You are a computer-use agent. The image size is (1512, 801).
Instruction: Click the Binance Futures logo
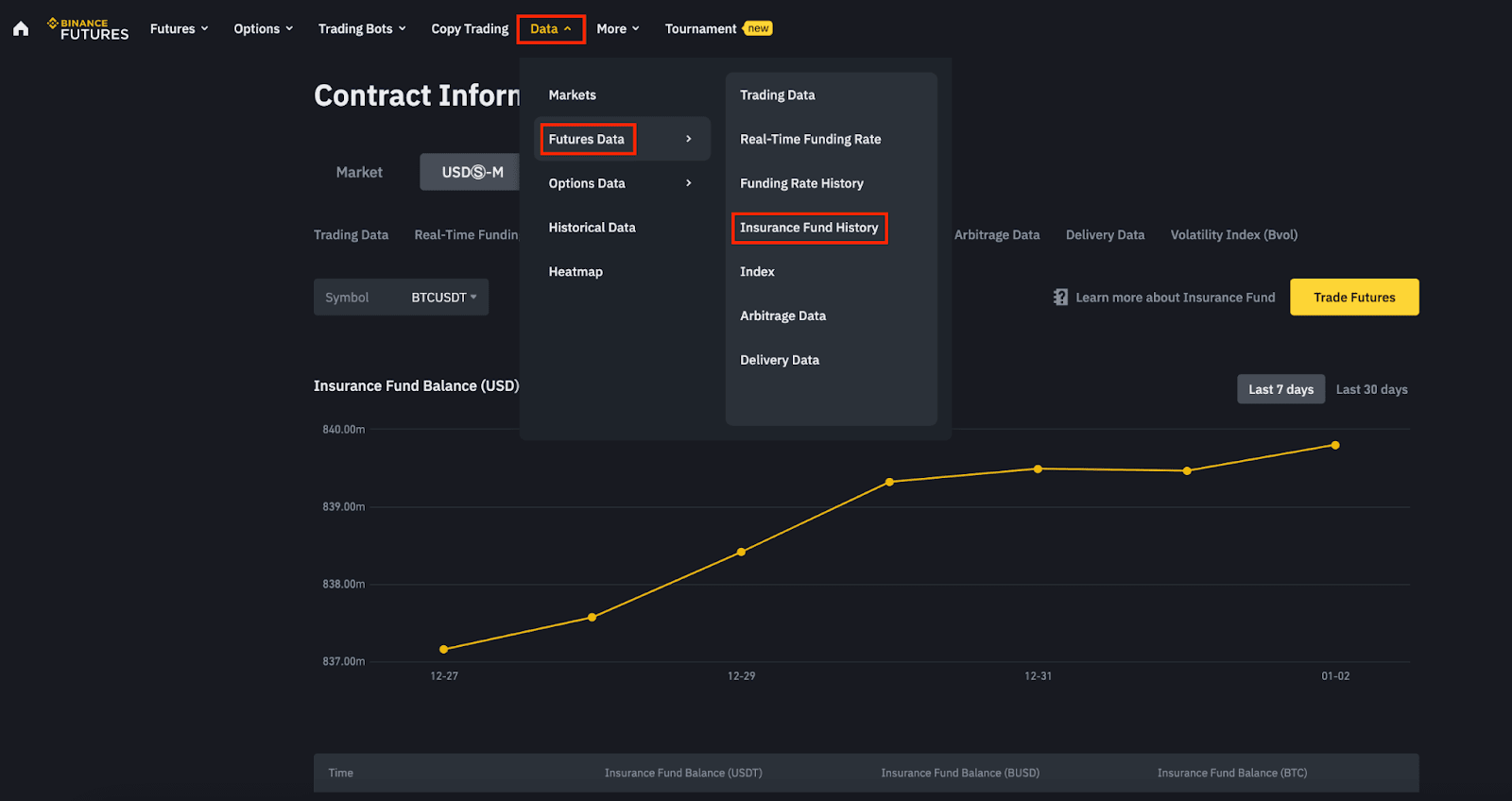tap(88, 29)
